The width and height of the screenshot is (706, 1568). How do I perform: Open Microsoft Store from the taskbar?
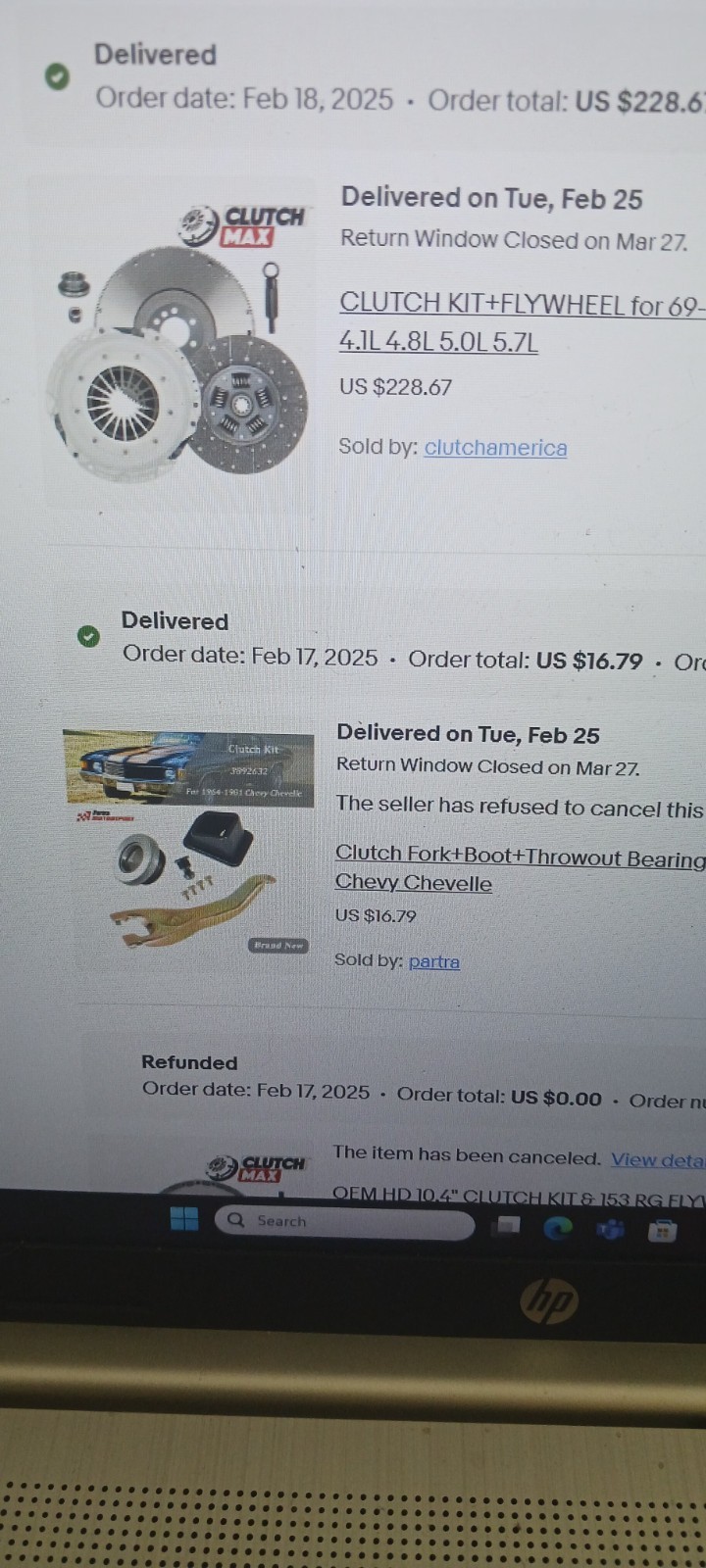coord(664,1230)
